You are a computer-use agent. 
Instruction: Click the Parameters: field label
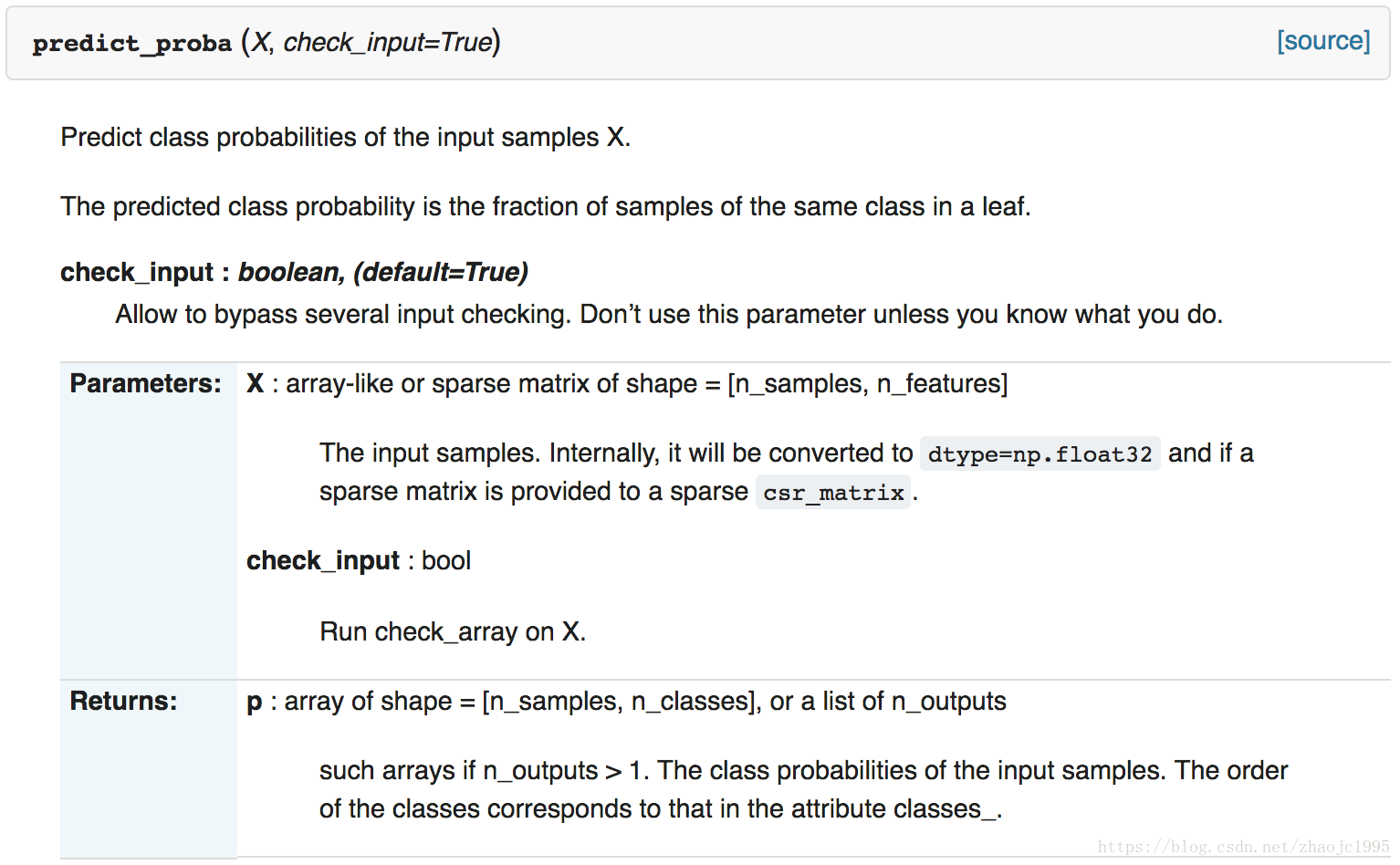pos(145,383)
